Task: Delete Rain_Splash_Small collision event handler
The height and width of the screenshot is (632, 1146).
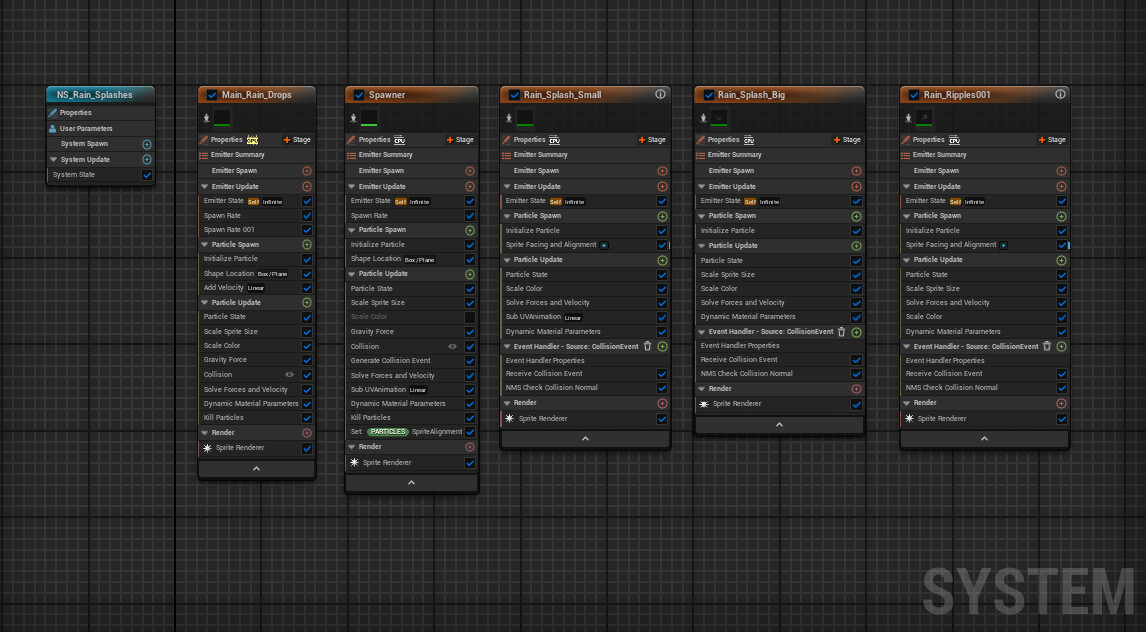Action: click(x=648, y=346)
